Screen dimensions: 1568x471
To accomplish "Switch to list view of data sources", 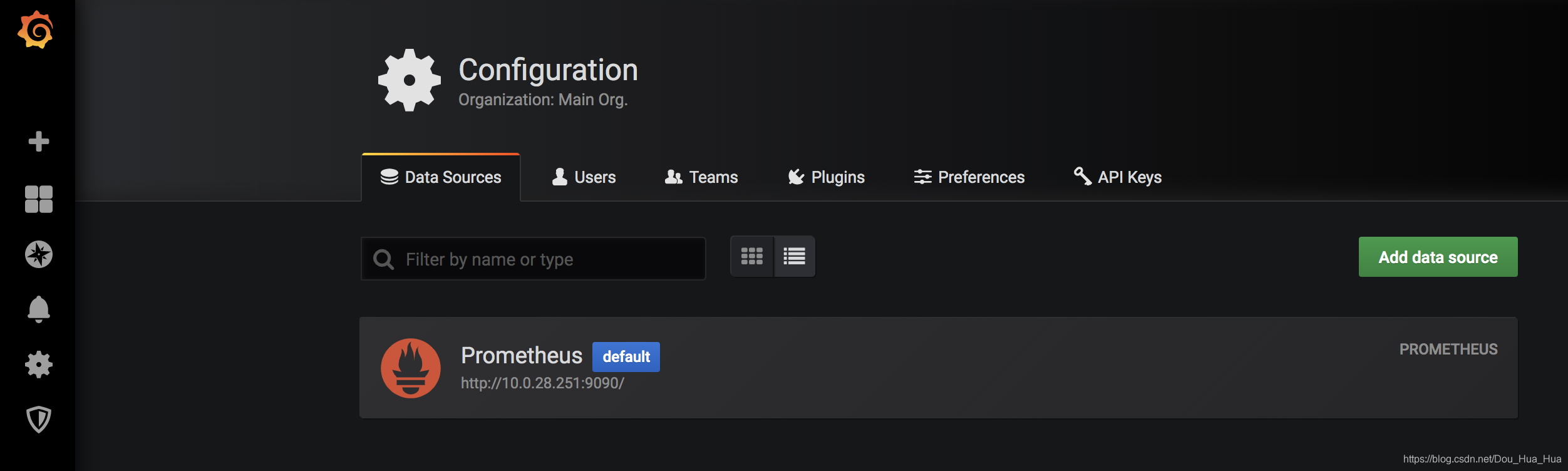I will [795, 256].
